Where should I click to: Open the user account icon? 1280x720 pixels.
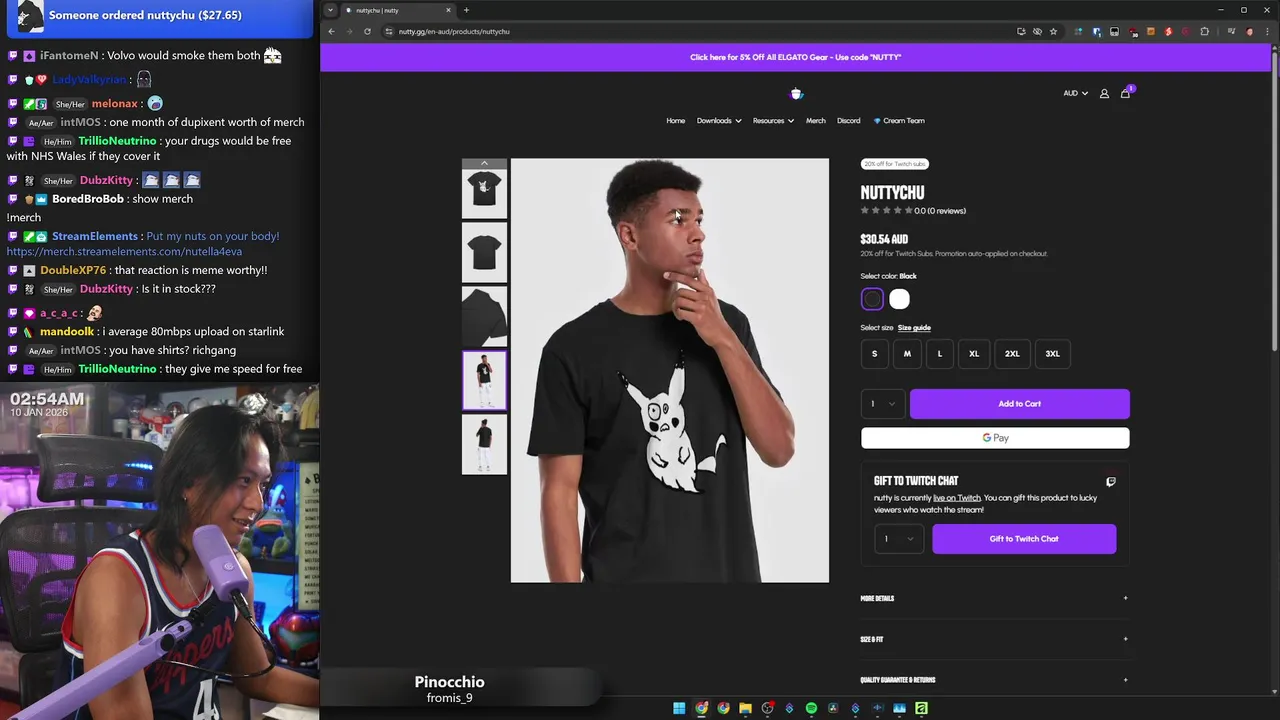(x=1104, y=93)
